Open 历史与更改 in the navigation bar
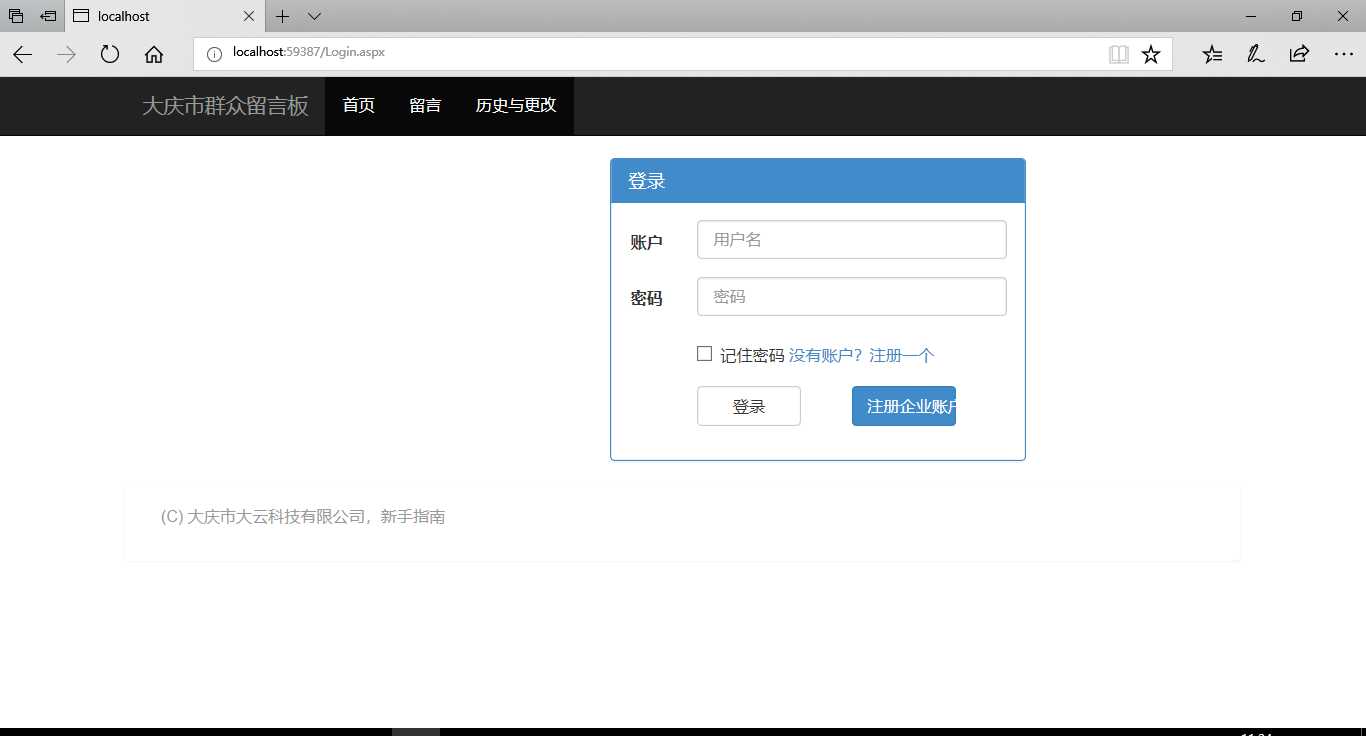Screen dimensions: 1366x736 (516, 106)
